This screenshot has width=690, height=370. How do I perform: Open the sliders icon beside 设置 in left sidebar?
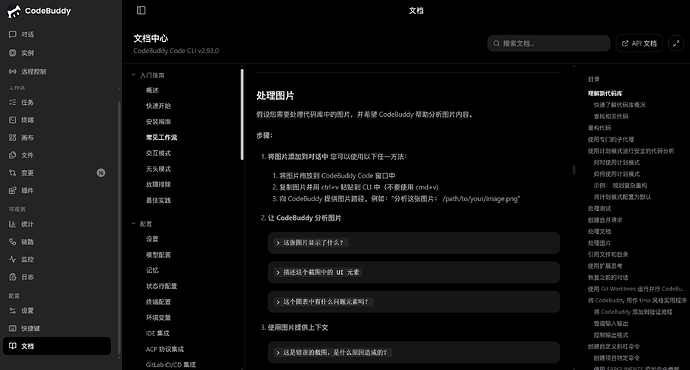pos(12,311)
